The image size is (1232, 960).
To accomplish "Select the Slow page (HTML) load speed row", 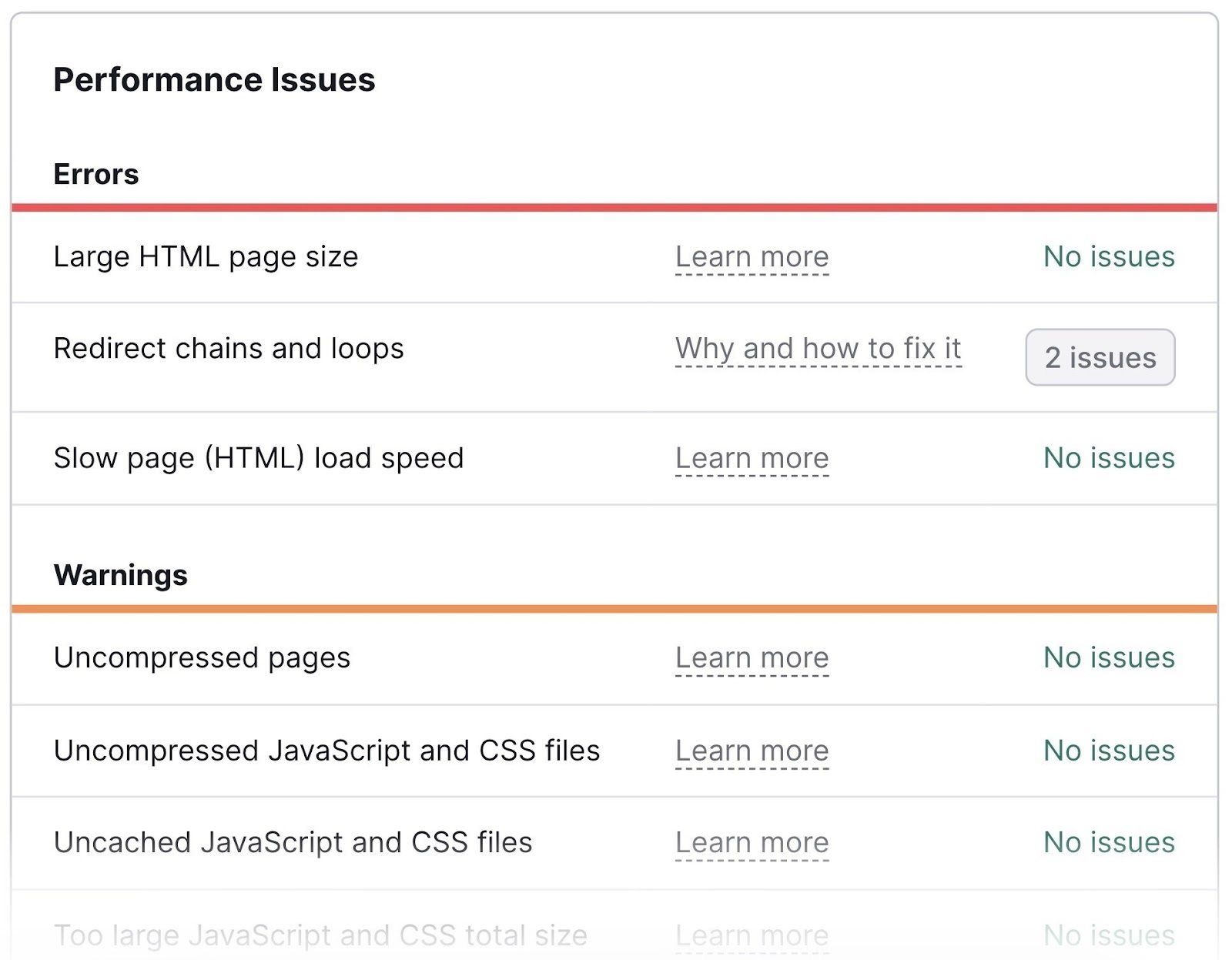I will click(x=258, y=458).
